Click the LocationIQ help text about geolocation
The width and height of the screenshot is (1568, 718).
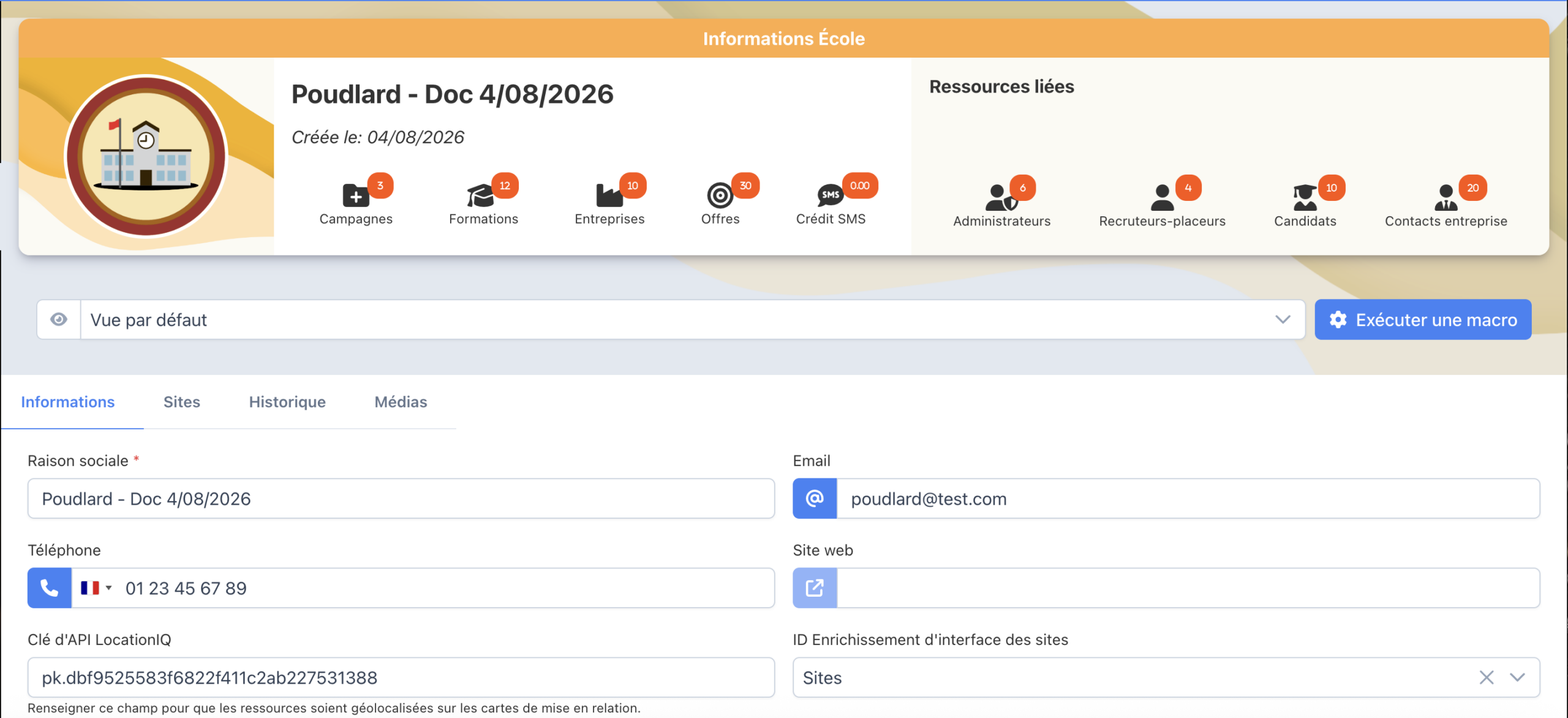[334, 708]
